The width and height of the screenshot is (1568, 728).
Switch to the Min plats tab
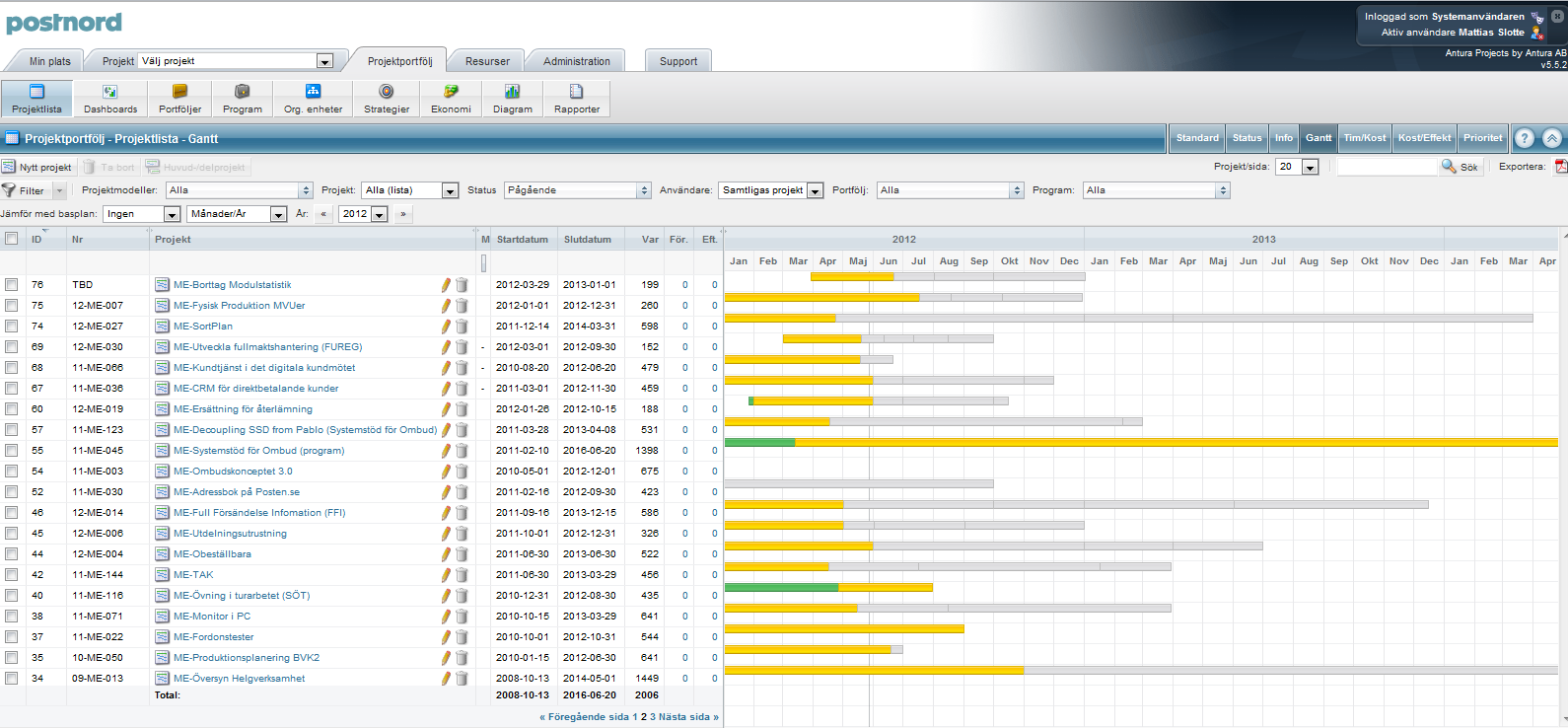click(x=49, y=61)
